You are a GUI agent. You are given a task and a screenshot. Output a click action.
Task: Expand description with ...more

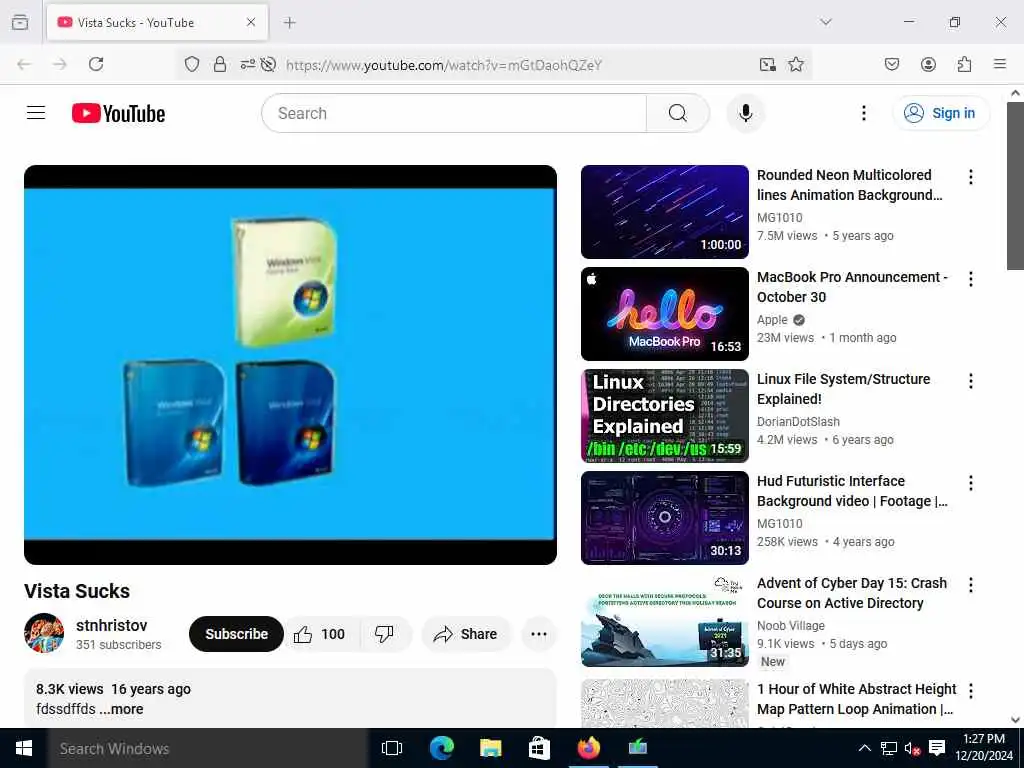(x=121, y=709)
